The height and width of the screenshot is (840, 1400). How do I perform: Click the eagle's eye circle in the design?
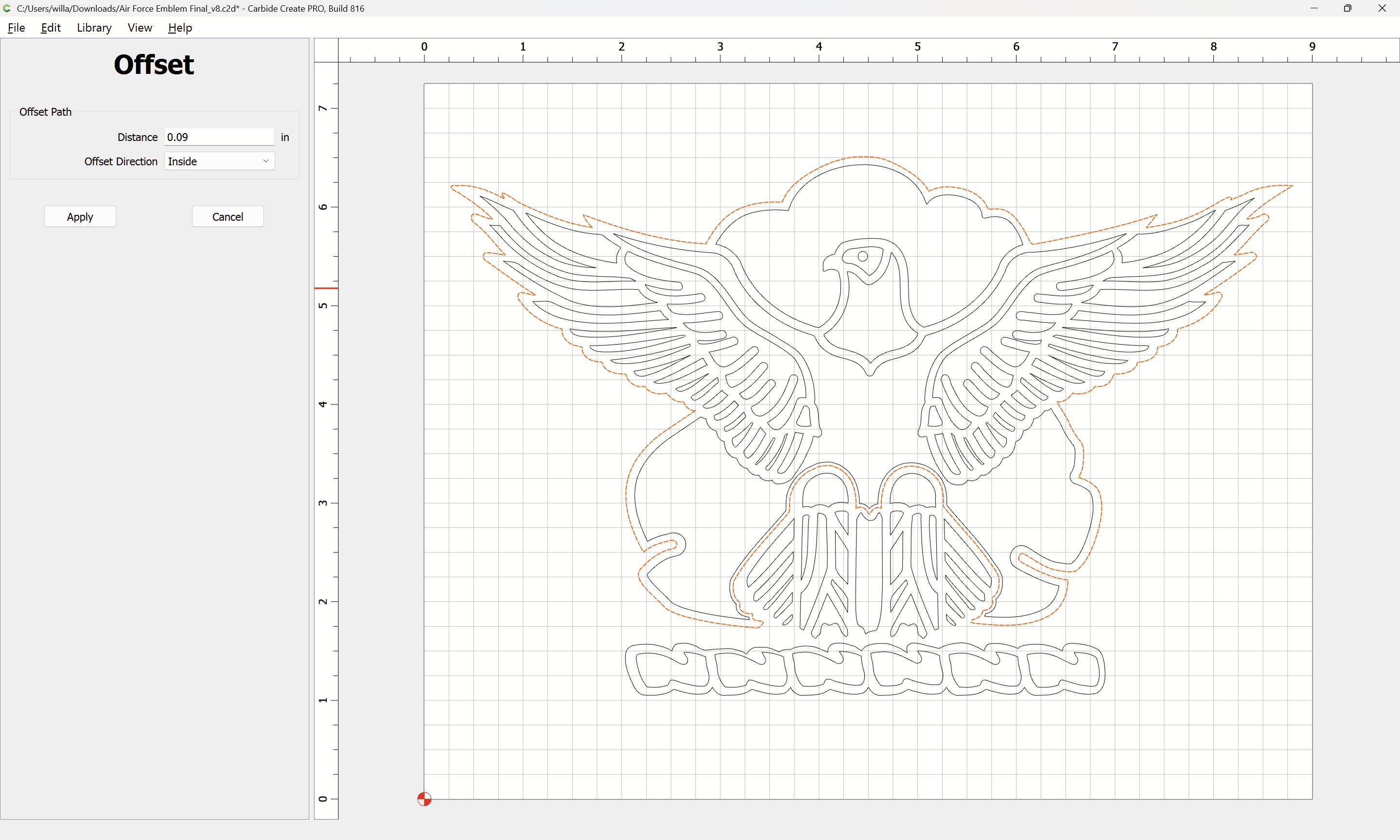862,256
